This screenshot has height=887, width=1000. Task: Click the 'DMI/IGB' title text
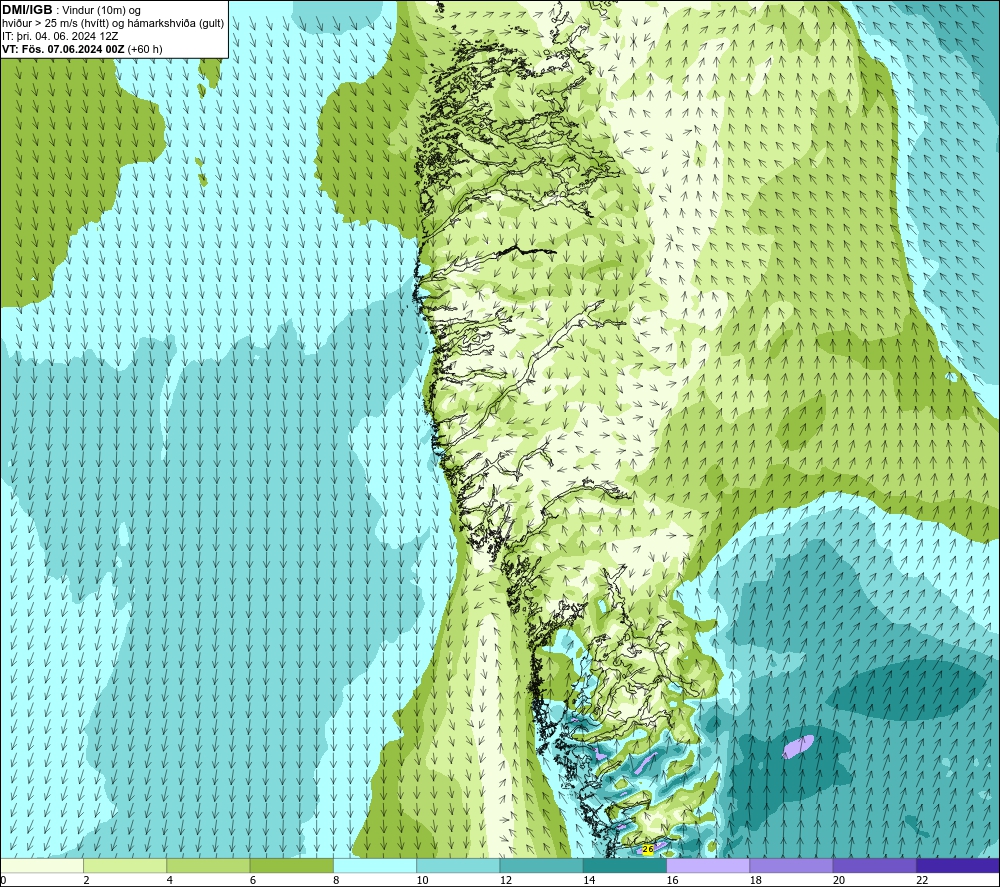click(27, 10)
